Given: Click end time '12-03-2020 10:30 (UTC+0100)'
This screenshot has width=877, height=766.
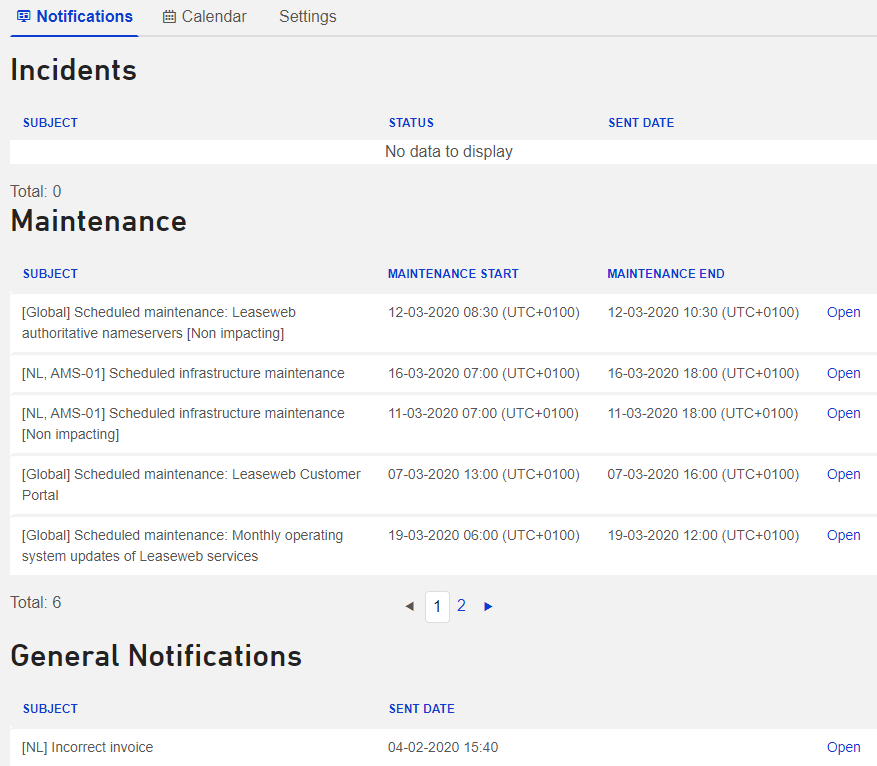Looking at the screenshot, I should coord(703,312).
